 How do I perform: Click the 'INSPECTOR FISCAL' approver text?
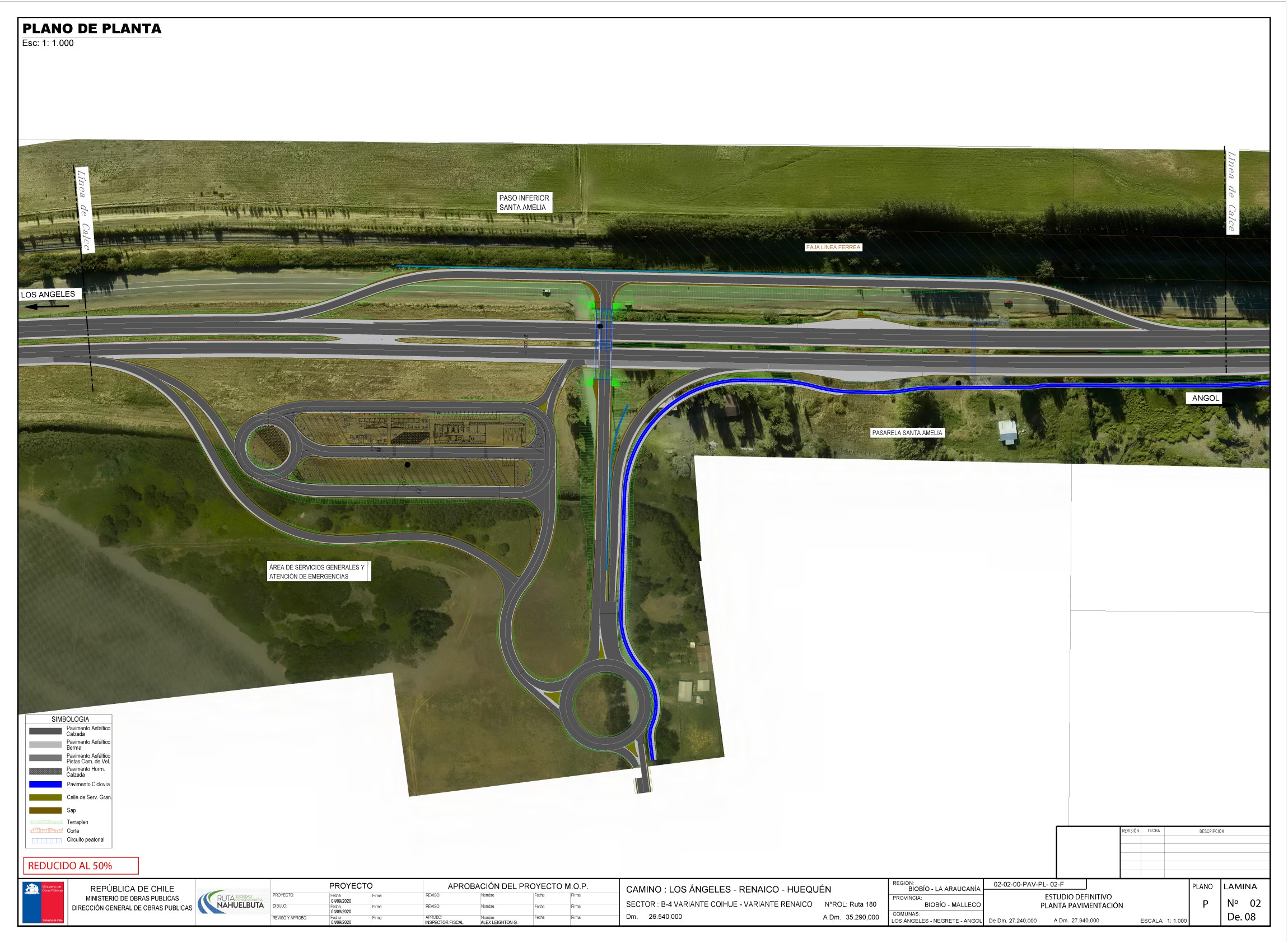[x=444, y=923]
